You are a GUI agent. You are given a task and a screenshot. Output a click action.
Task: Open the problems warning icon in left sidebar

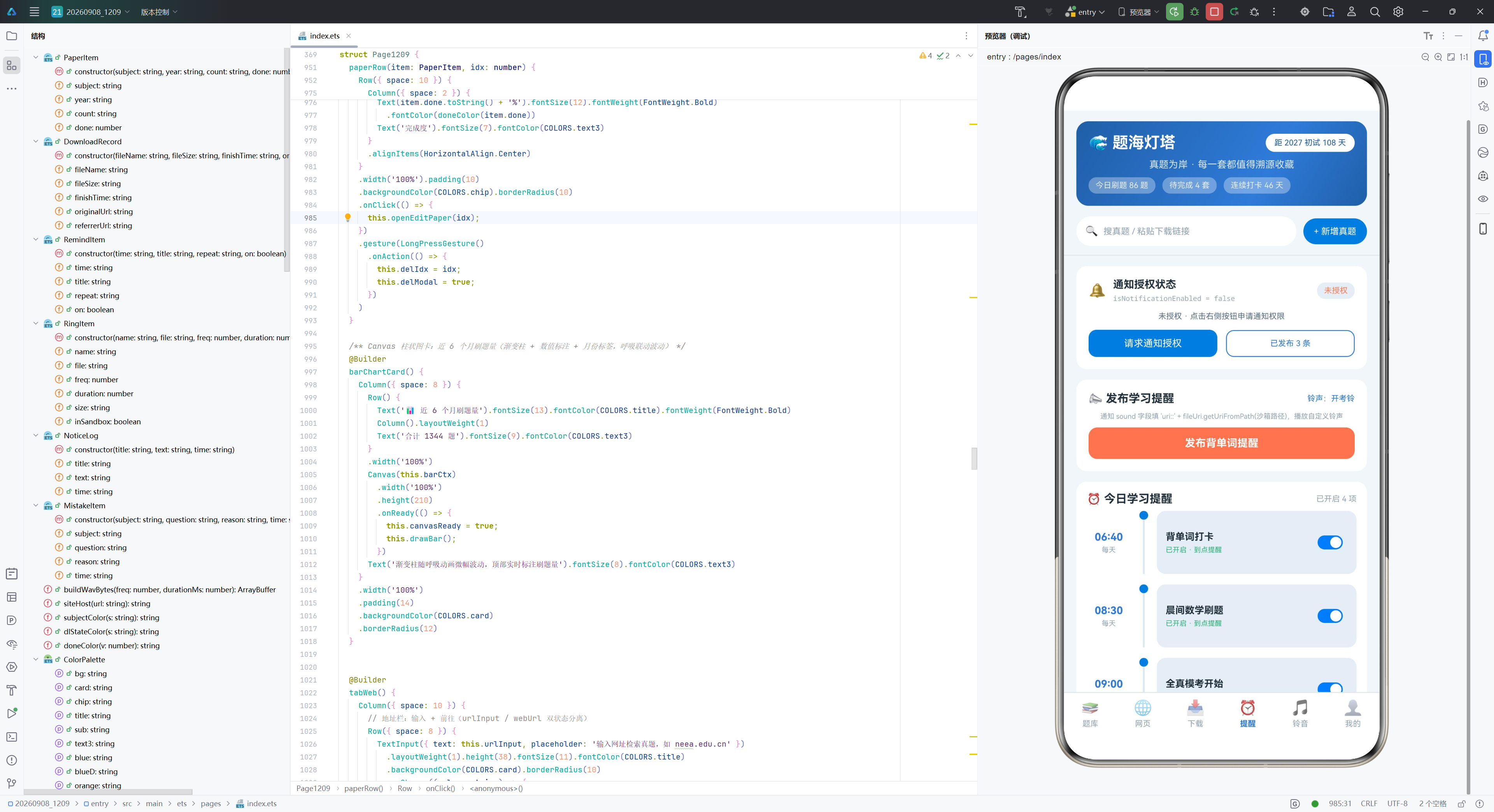12,760
